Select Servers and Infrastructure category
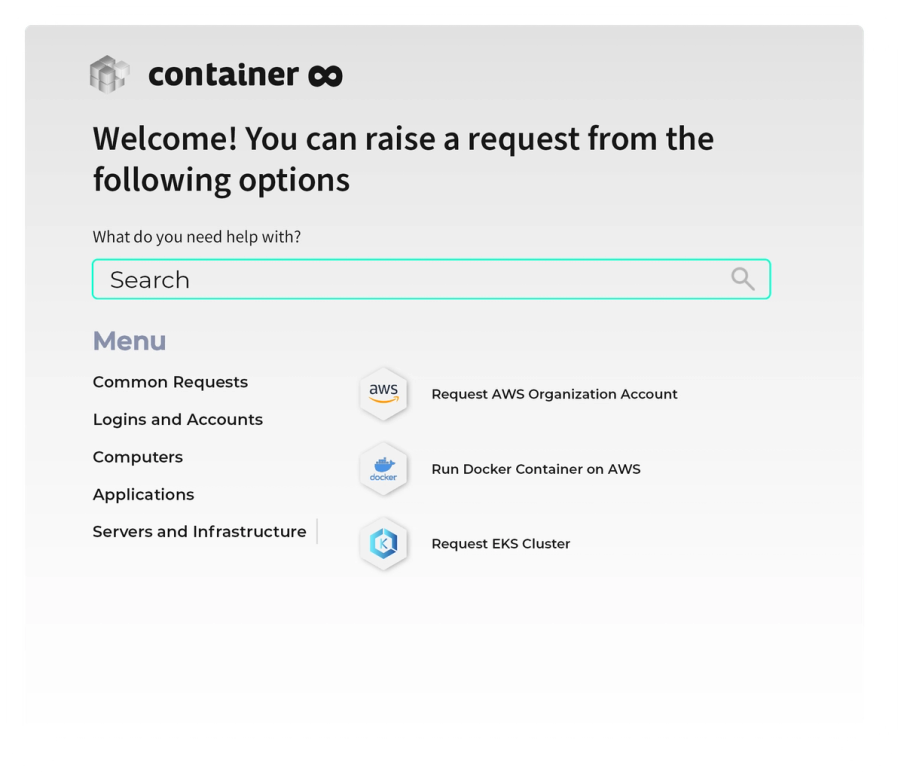This screenshot has height=779, width=904. (199, 531)
